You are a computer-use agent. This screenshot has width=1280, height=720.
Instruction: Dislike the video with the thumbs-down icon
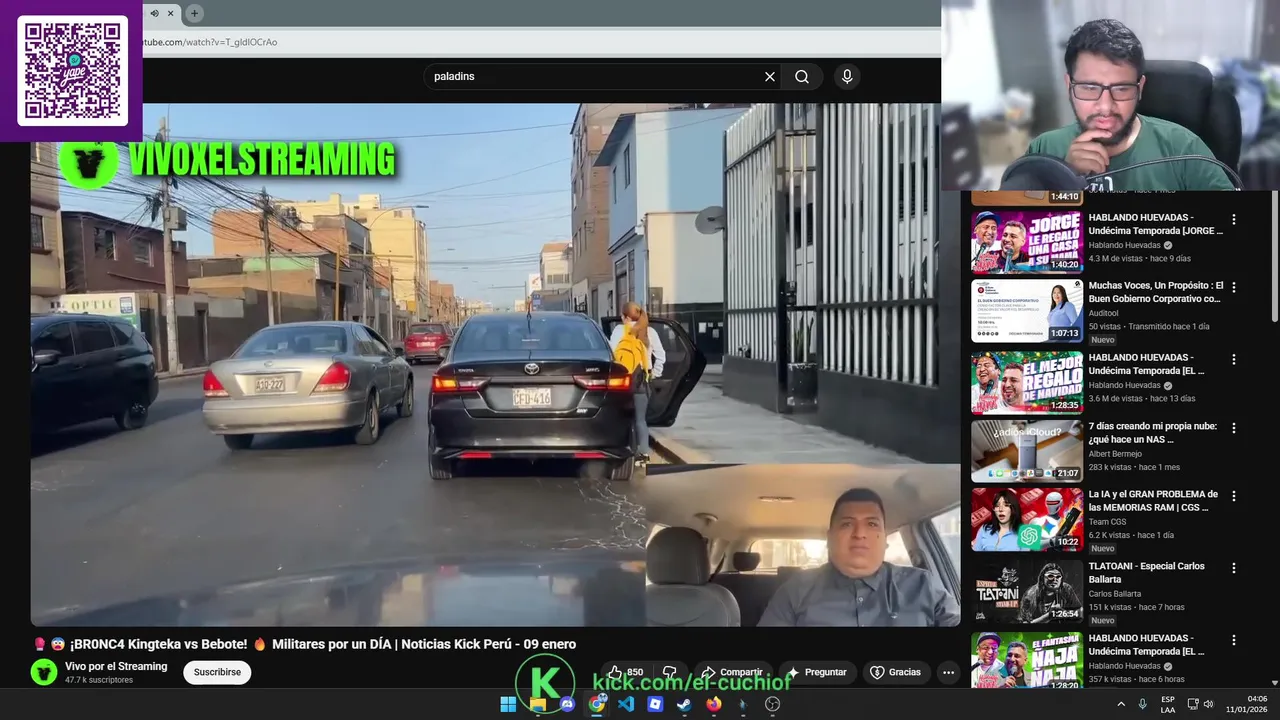[670, 672]
